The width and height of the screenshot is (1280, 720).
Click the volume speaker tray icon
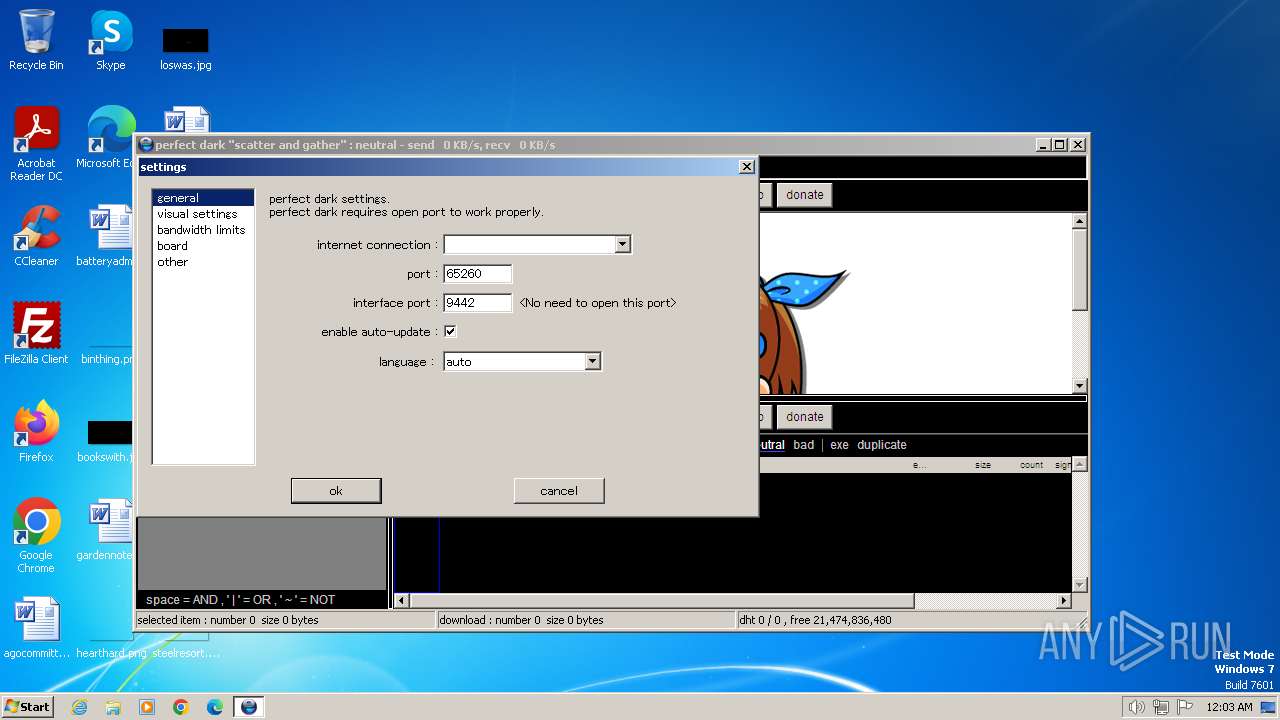(x=1137, y=707)
